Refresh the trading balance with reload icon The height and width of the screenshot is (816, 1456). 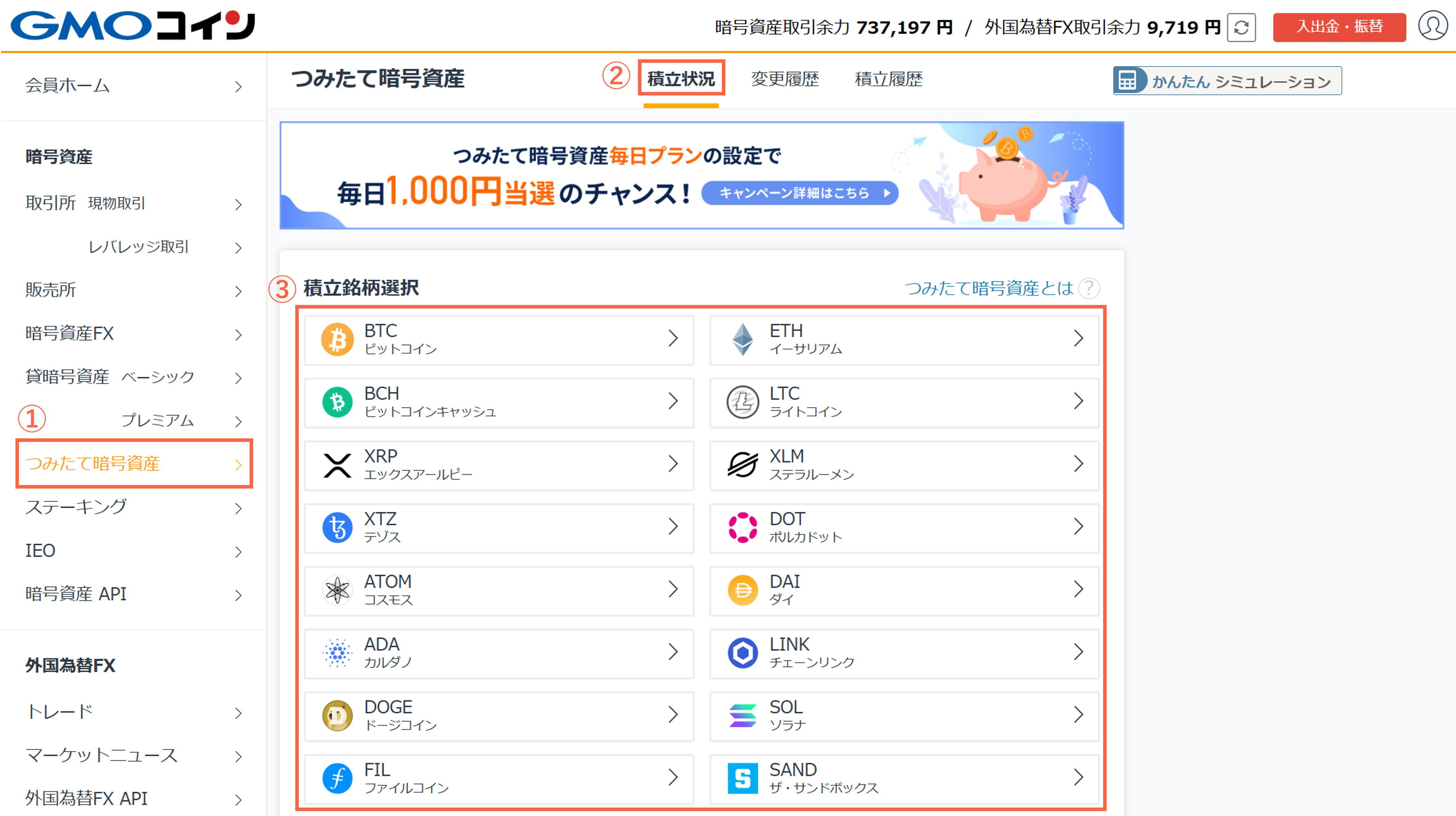coord(1241,27)
